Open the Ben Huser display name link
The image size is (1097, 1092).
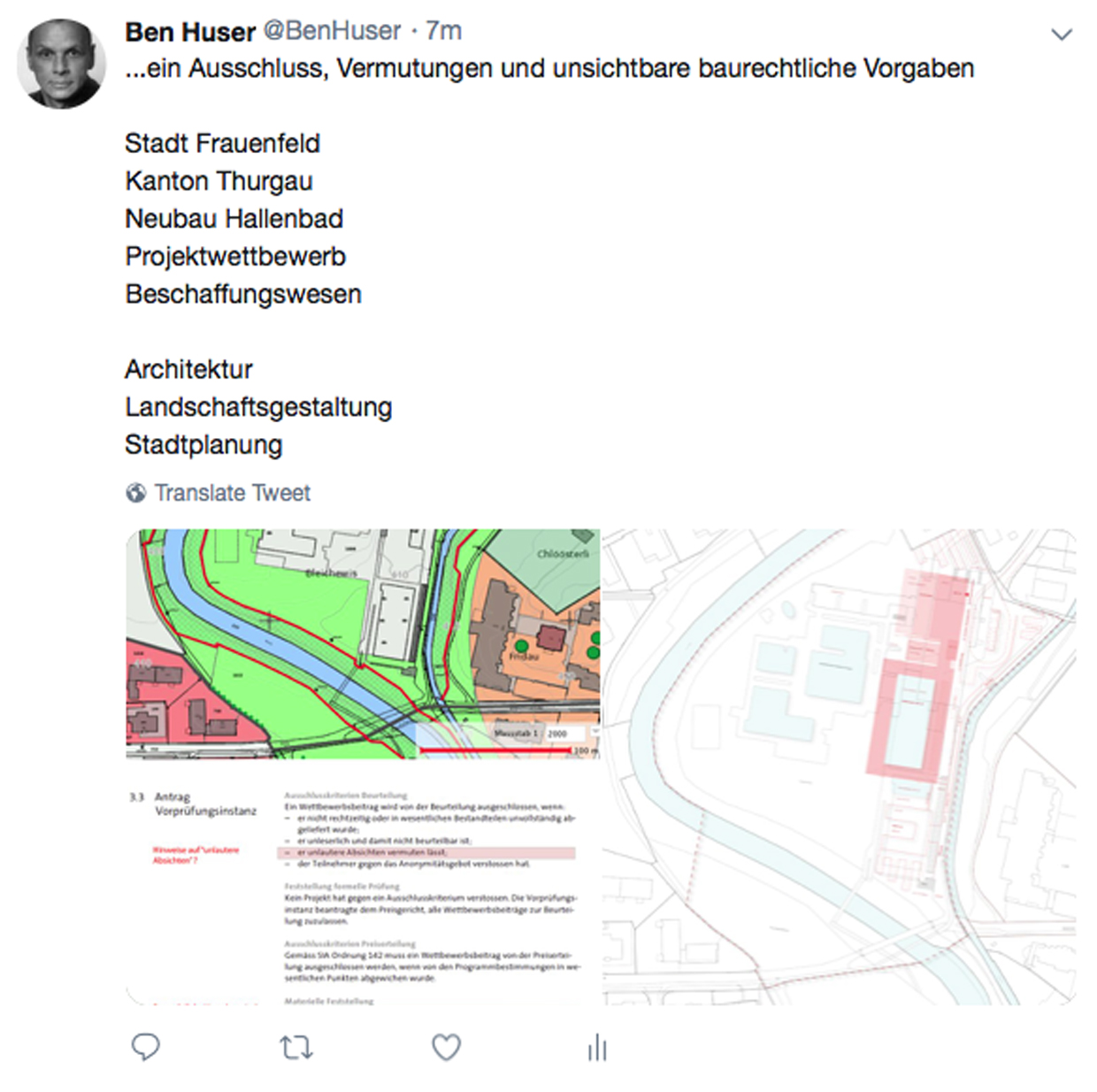coord(190,32)
